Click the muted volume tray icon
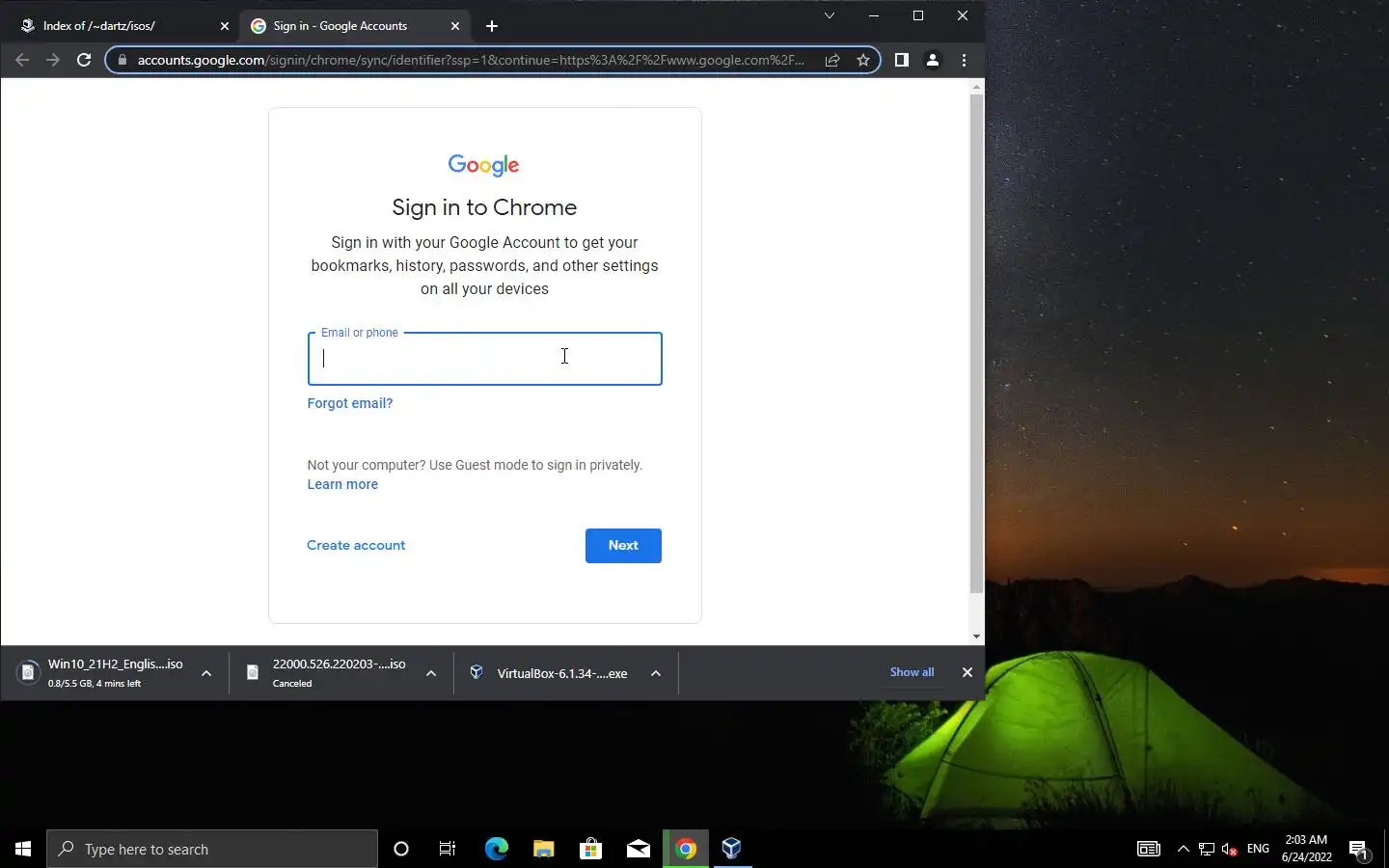Viewport: 1389px width, 868px height. (1230, 849)
